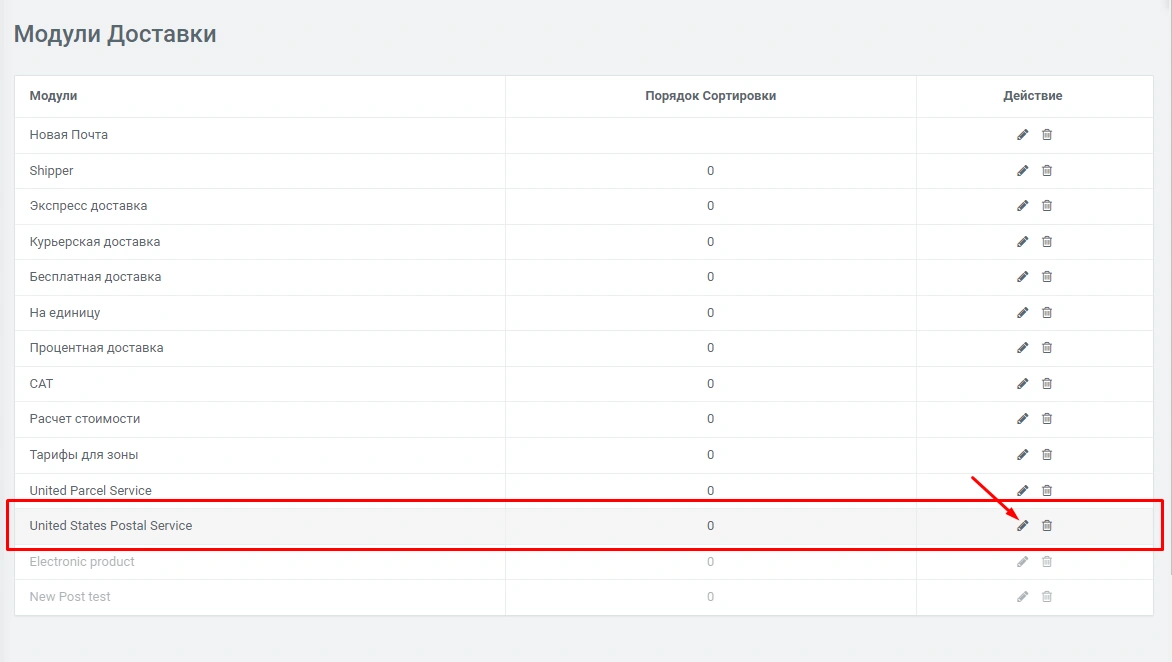Select the United States Postal Service row name
Image resolution: width=1172 pixels, height=662 pixels.
click(111, 526)
